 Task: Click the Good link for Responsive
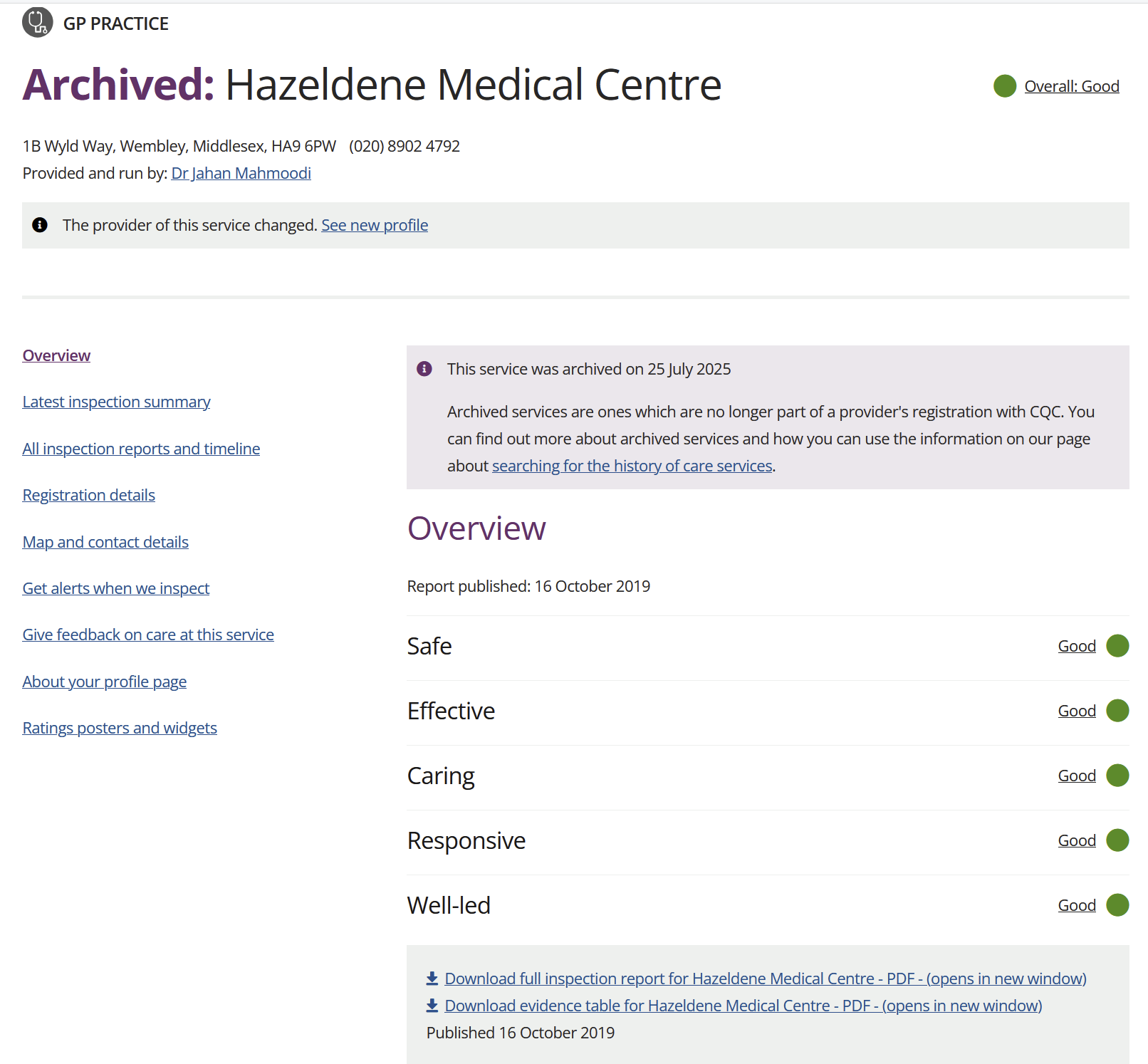tap(1077, 840)
